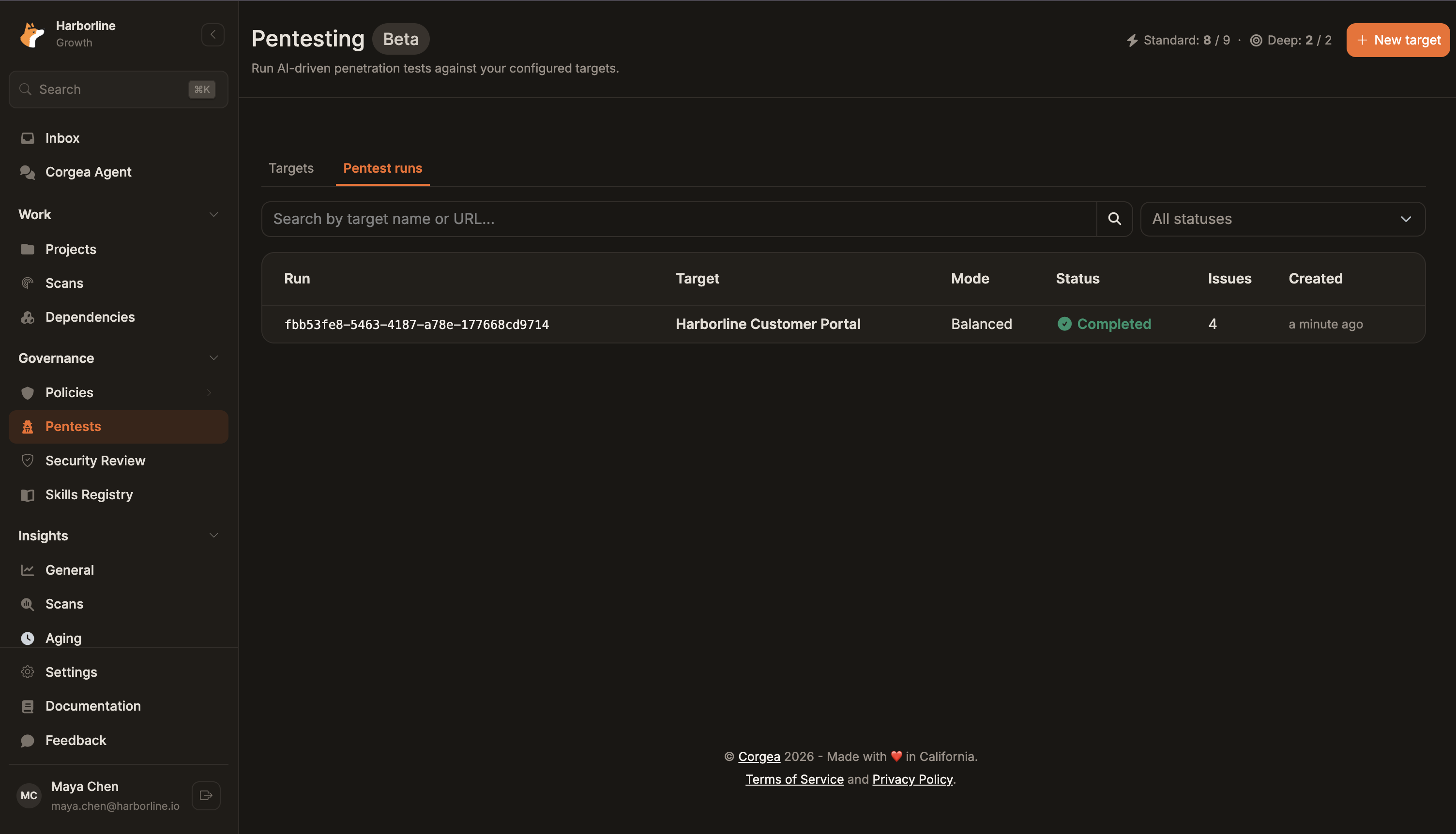The height and width of the screenshot is (834, 1456).
Task: Click the lightning bolt Standard quota icon
Action: [1132, 40]
